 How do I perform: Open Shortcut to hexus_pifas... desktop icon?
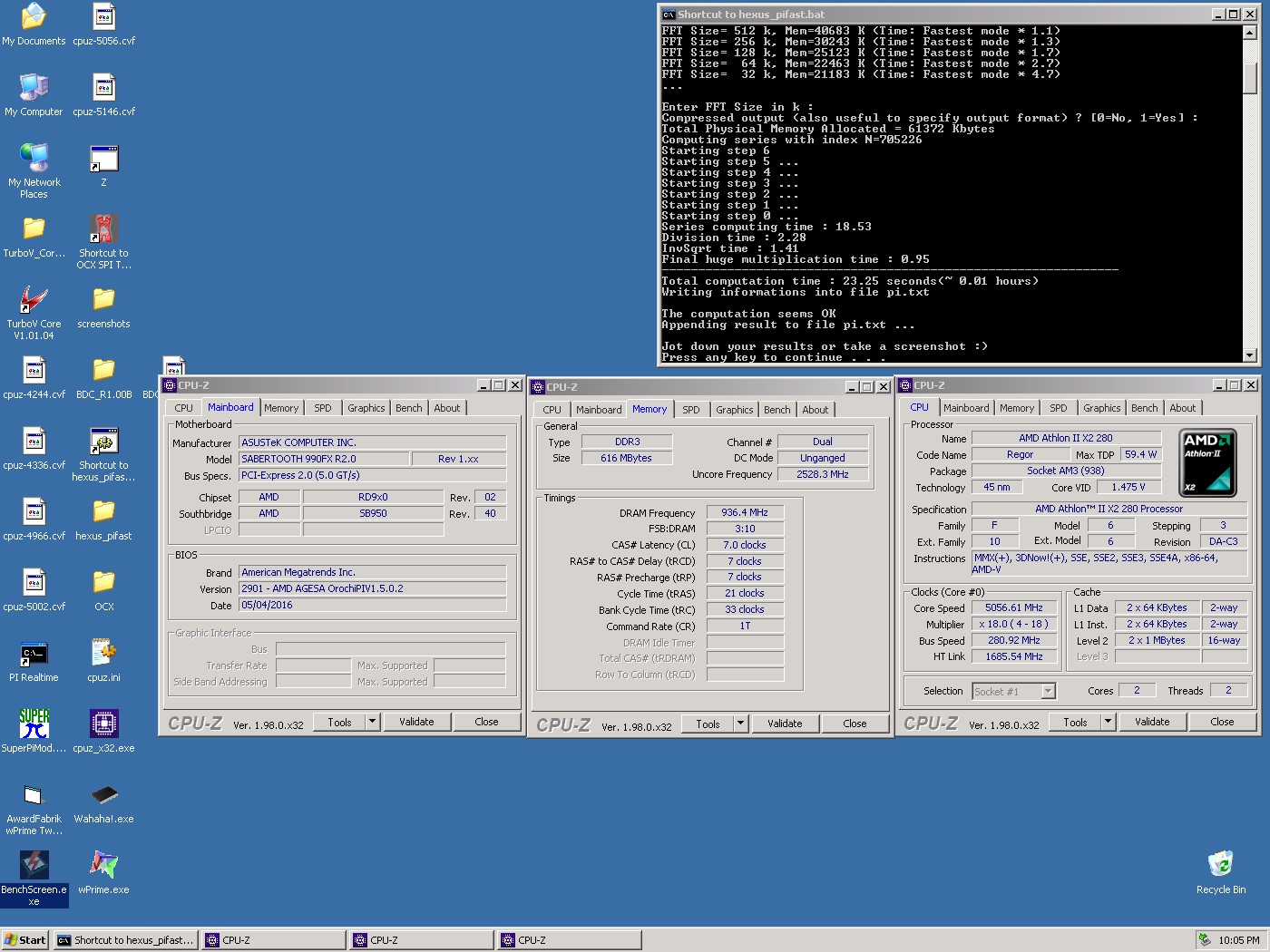103,454
